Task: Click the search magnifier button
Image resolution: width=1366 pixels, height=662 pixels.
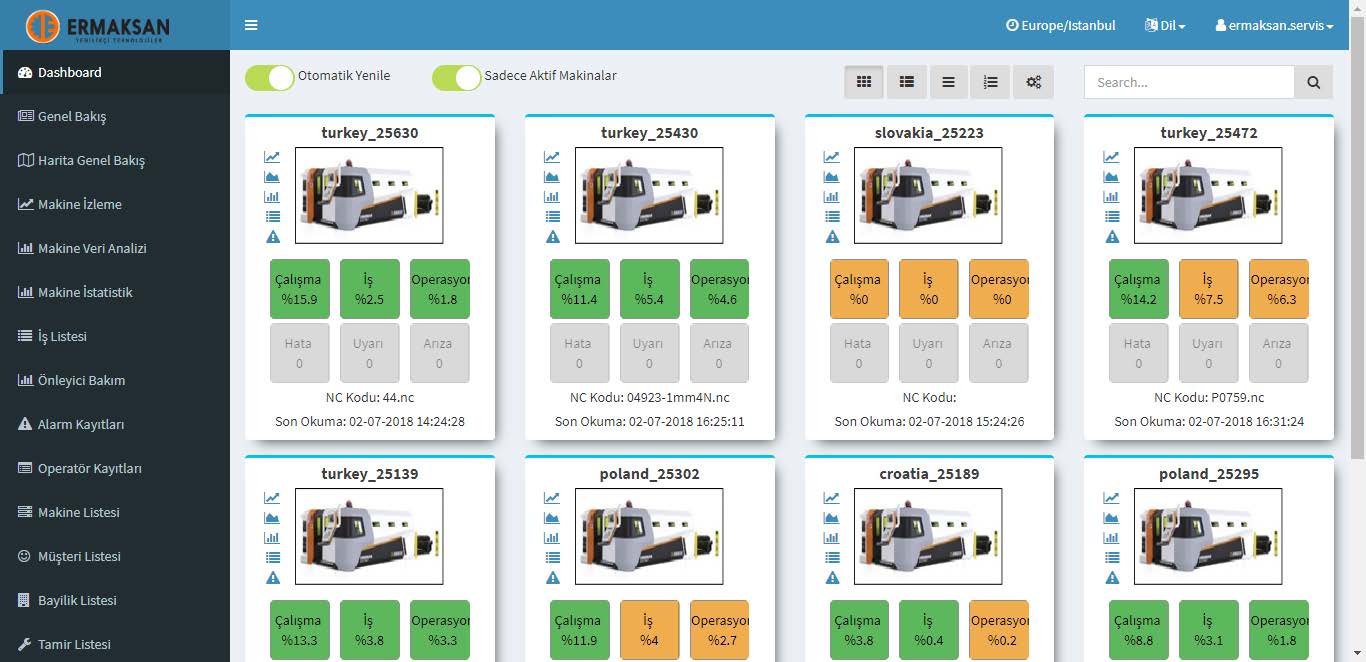Action: pos(1313,82)
